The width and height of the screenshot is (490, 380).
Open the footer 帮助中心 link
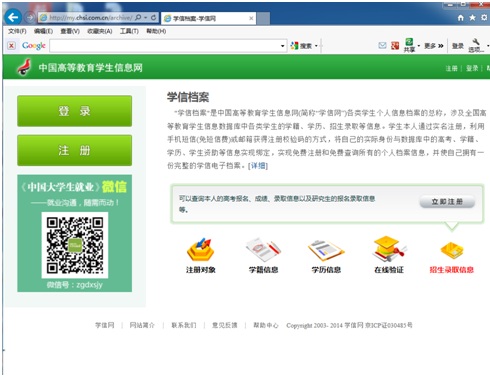tap(266, 325)
